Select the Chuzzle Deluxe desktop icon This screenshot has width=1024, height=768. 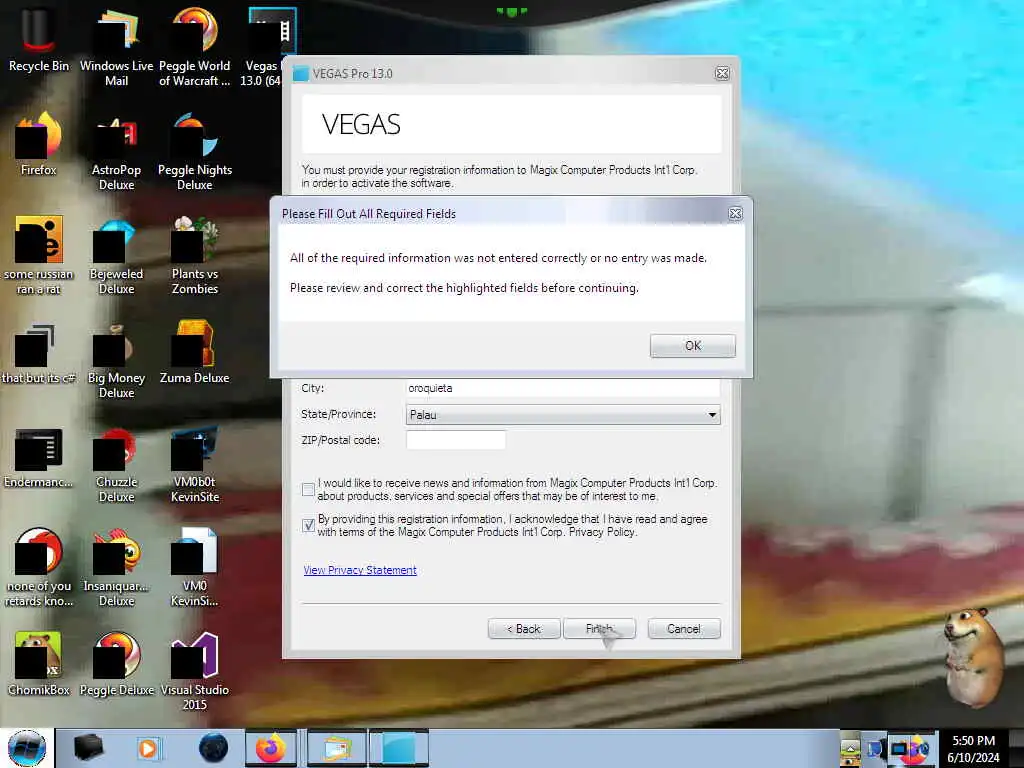click(x=116, y=464)
